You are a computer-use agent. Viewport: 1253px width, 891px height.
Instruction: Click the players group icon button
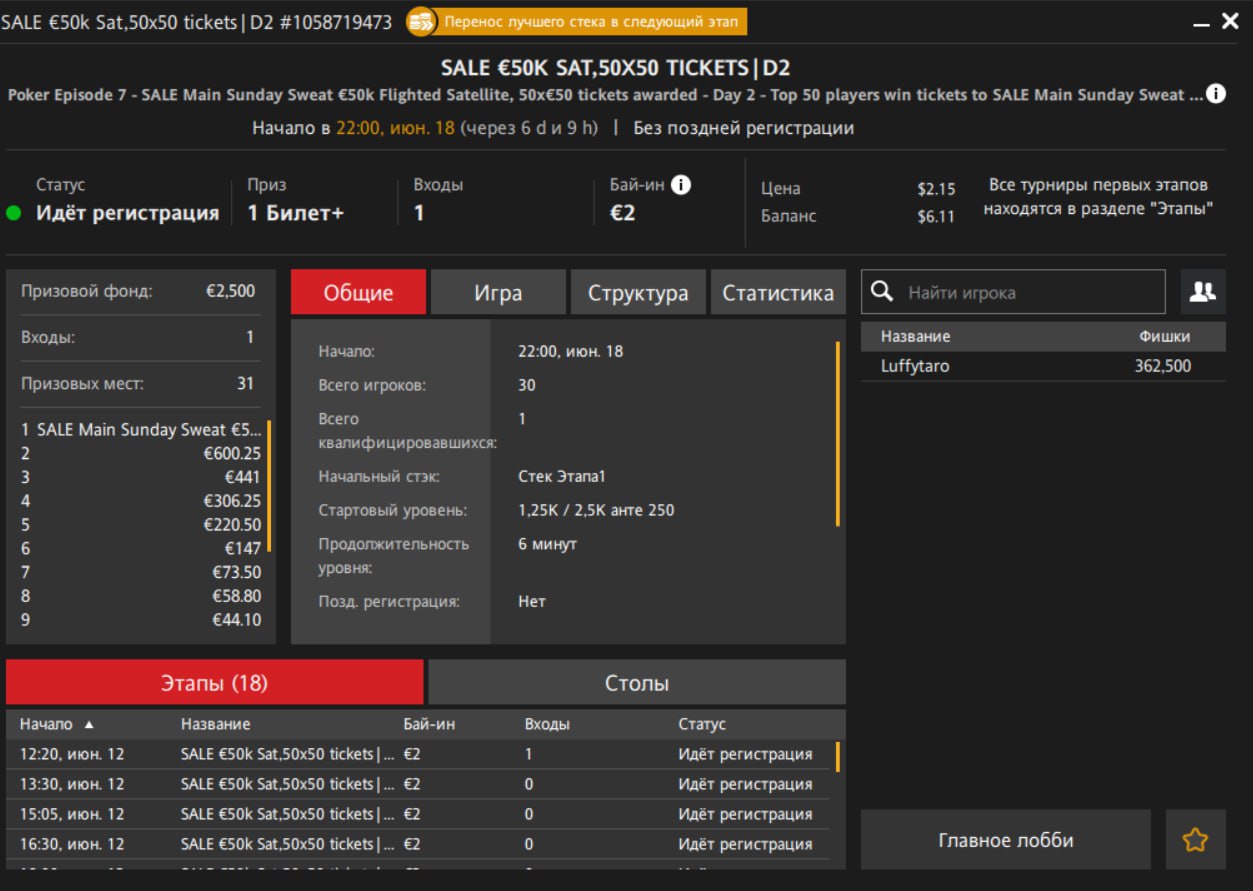(1202, 292)
